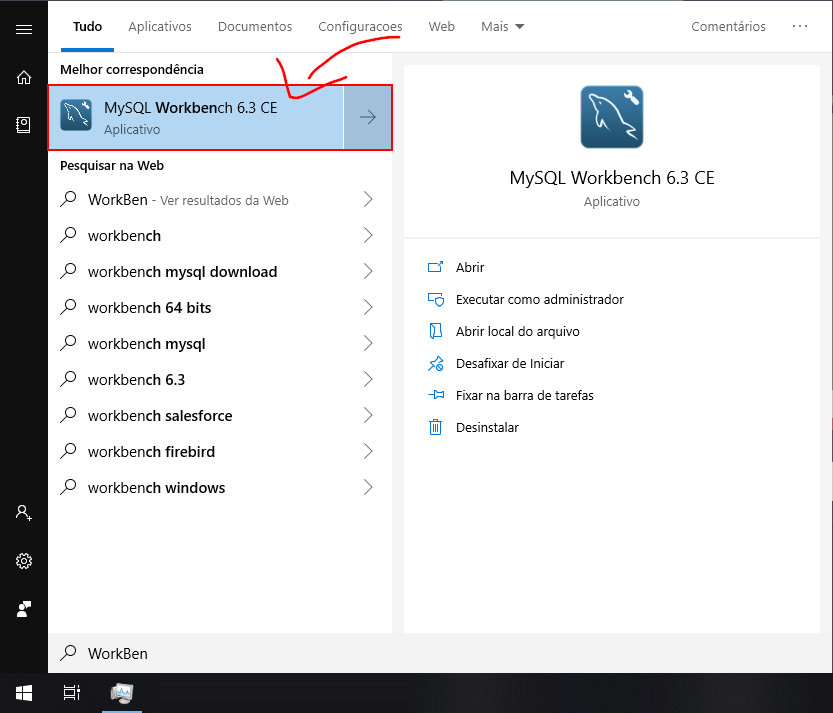Click Abrir to open the app

470,267
